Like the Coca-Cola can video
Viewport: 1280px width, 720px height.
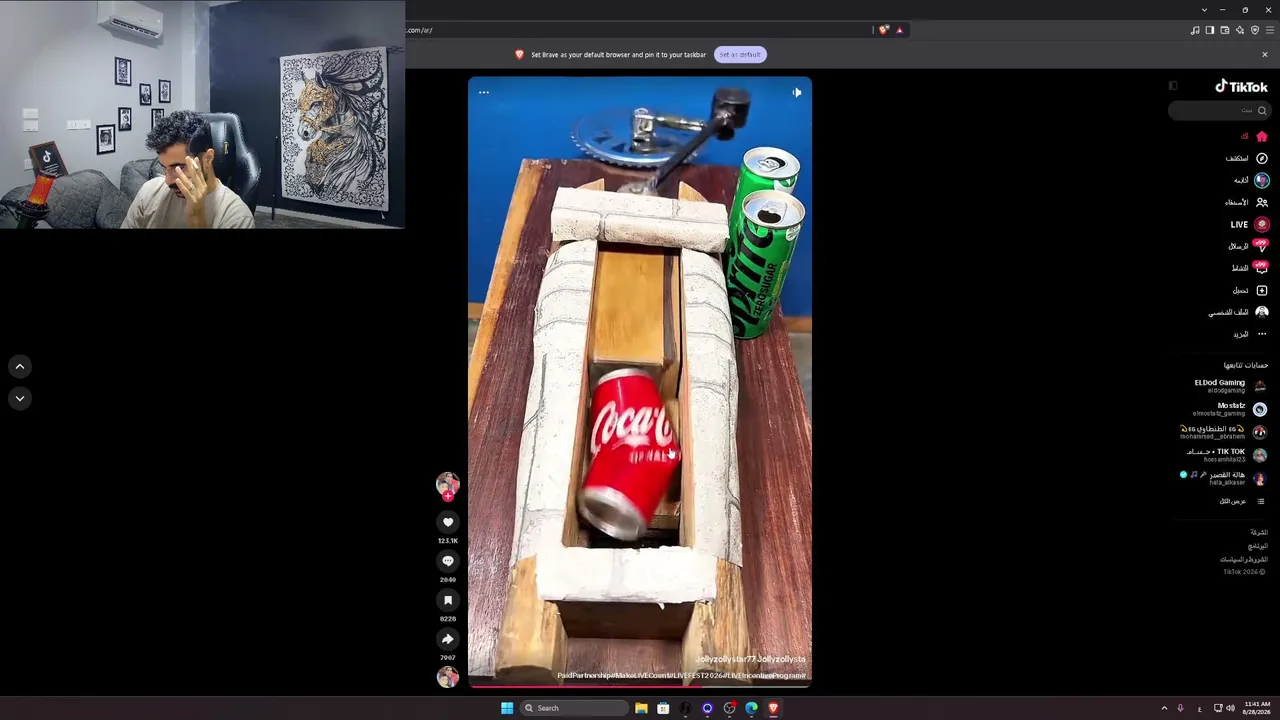448,522
